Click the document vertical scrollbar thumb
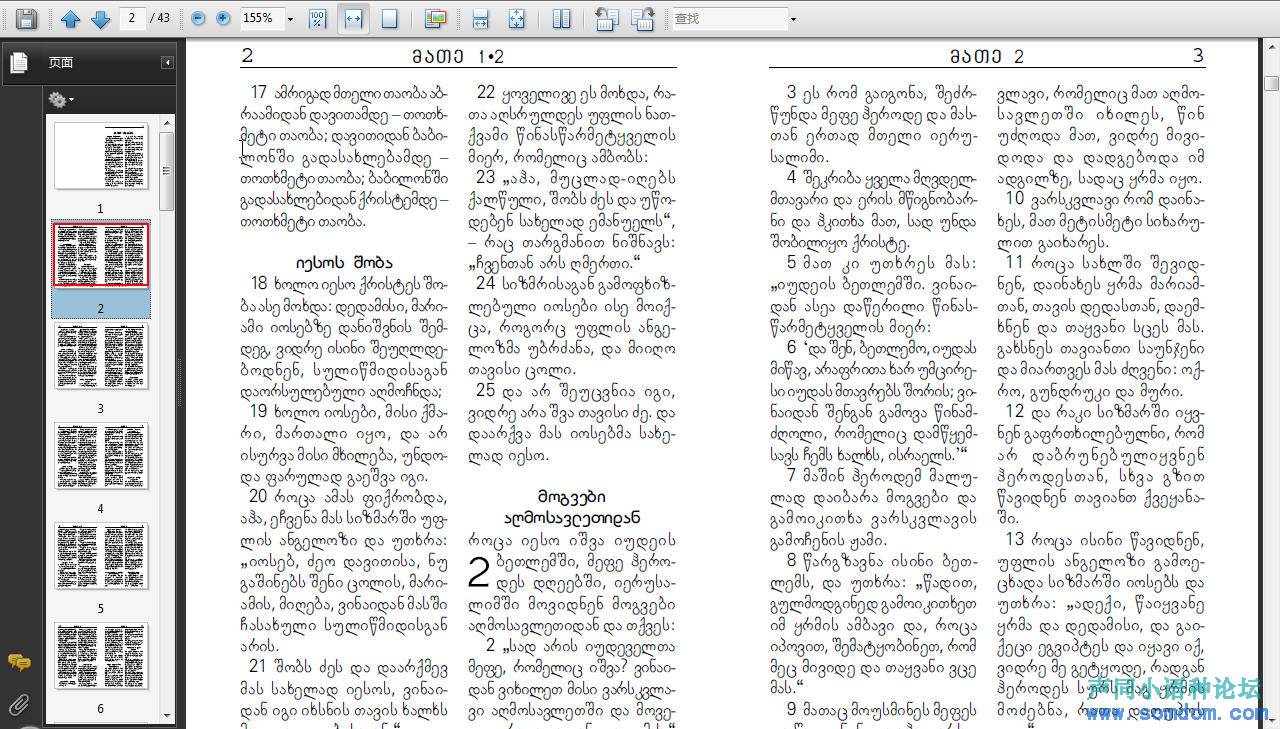Screen dimensions: 1280x729 coord(1271,83)
